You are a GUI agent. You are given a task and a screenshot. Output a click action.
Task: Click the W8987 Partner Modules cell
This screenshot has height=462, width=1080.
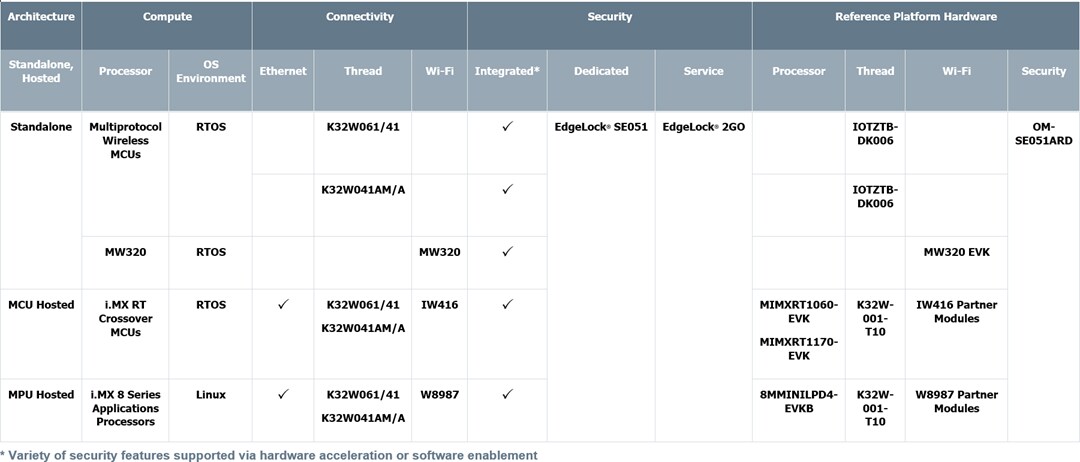coord(955,401)
